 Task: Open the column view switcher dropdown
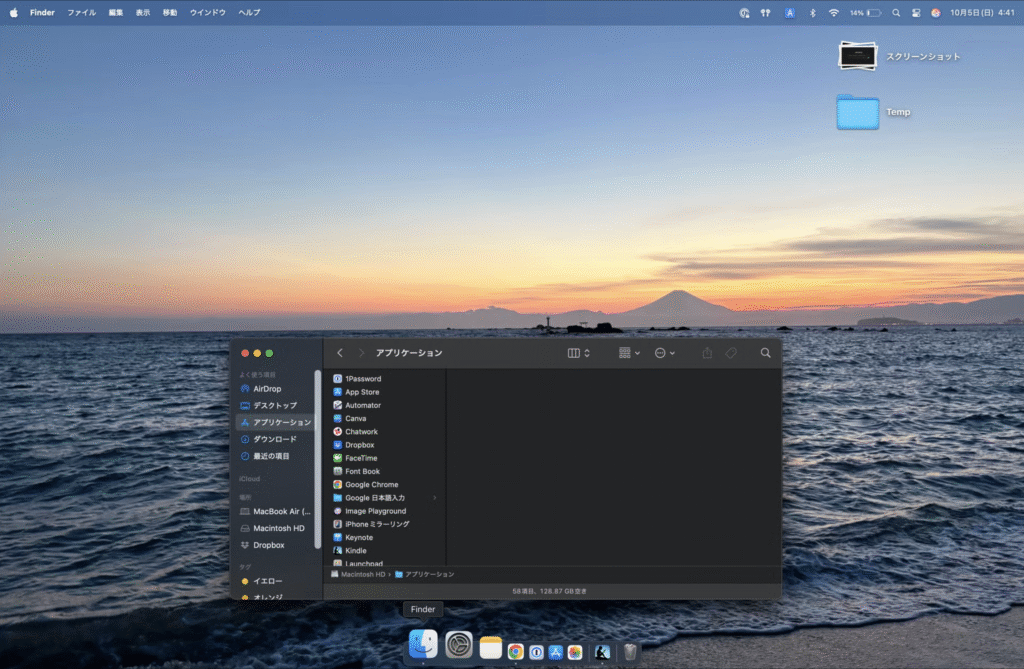tap(579, 353)
